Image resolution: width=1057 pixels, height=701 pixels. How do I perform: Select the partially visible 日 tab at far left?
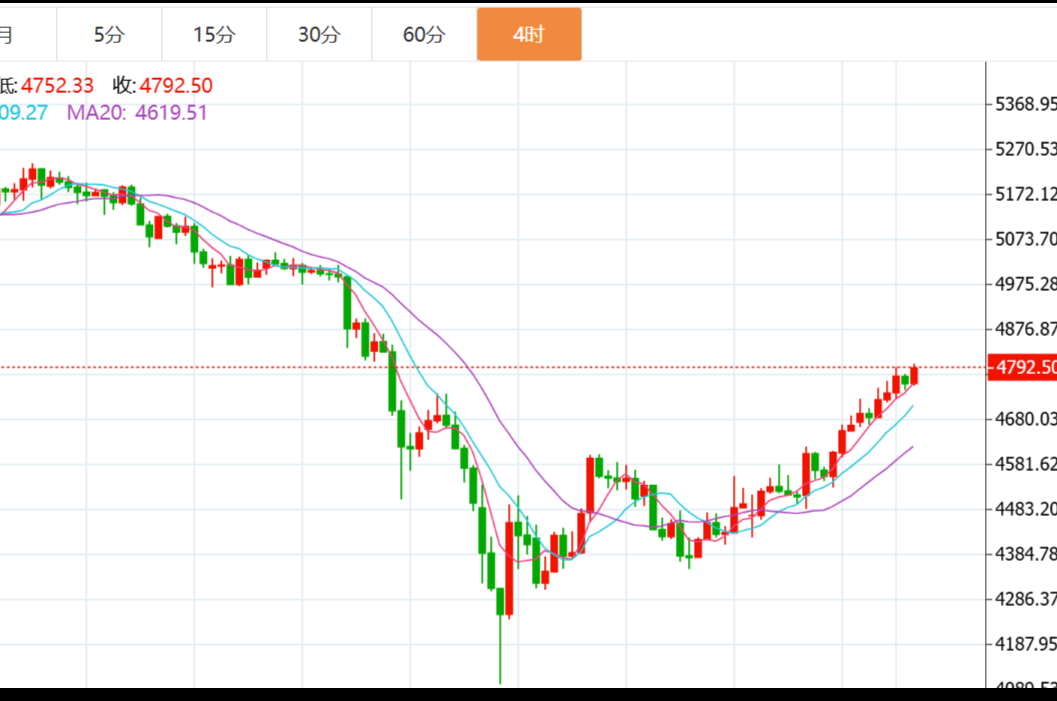(x=10, y=35)
